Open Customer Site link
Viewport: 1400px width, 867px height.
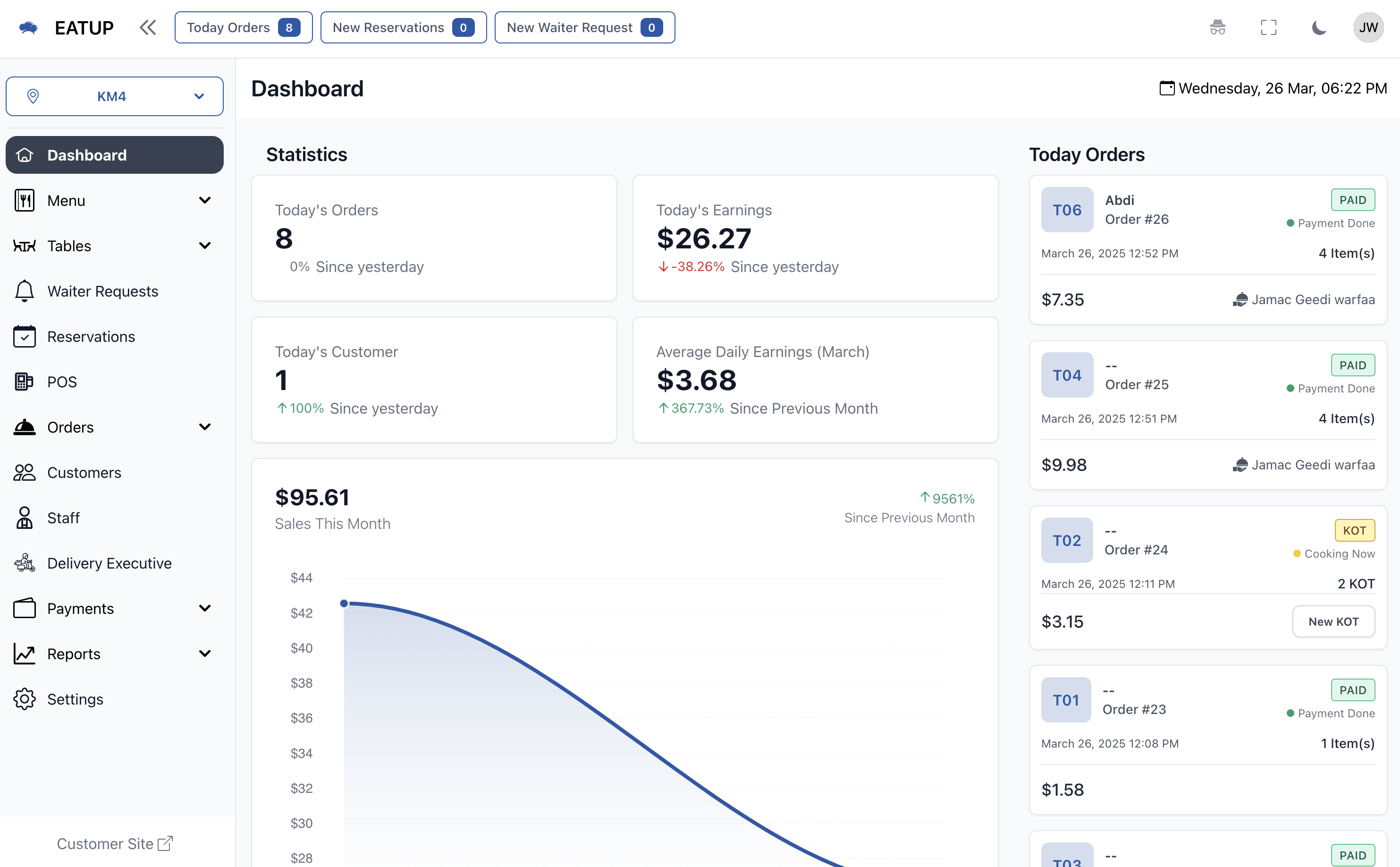[x=114, y=843]
